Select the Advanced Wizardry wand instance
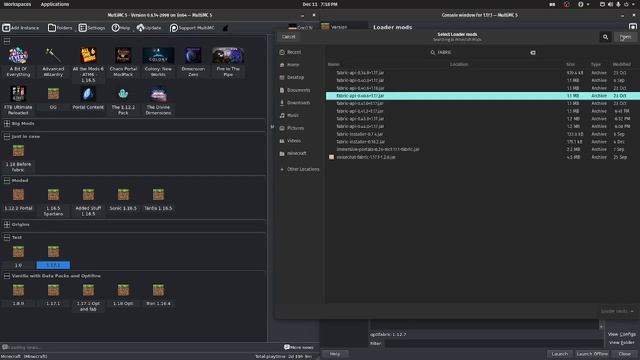The width and height of the screenshot is (640, 360). (x=53, y=56)
